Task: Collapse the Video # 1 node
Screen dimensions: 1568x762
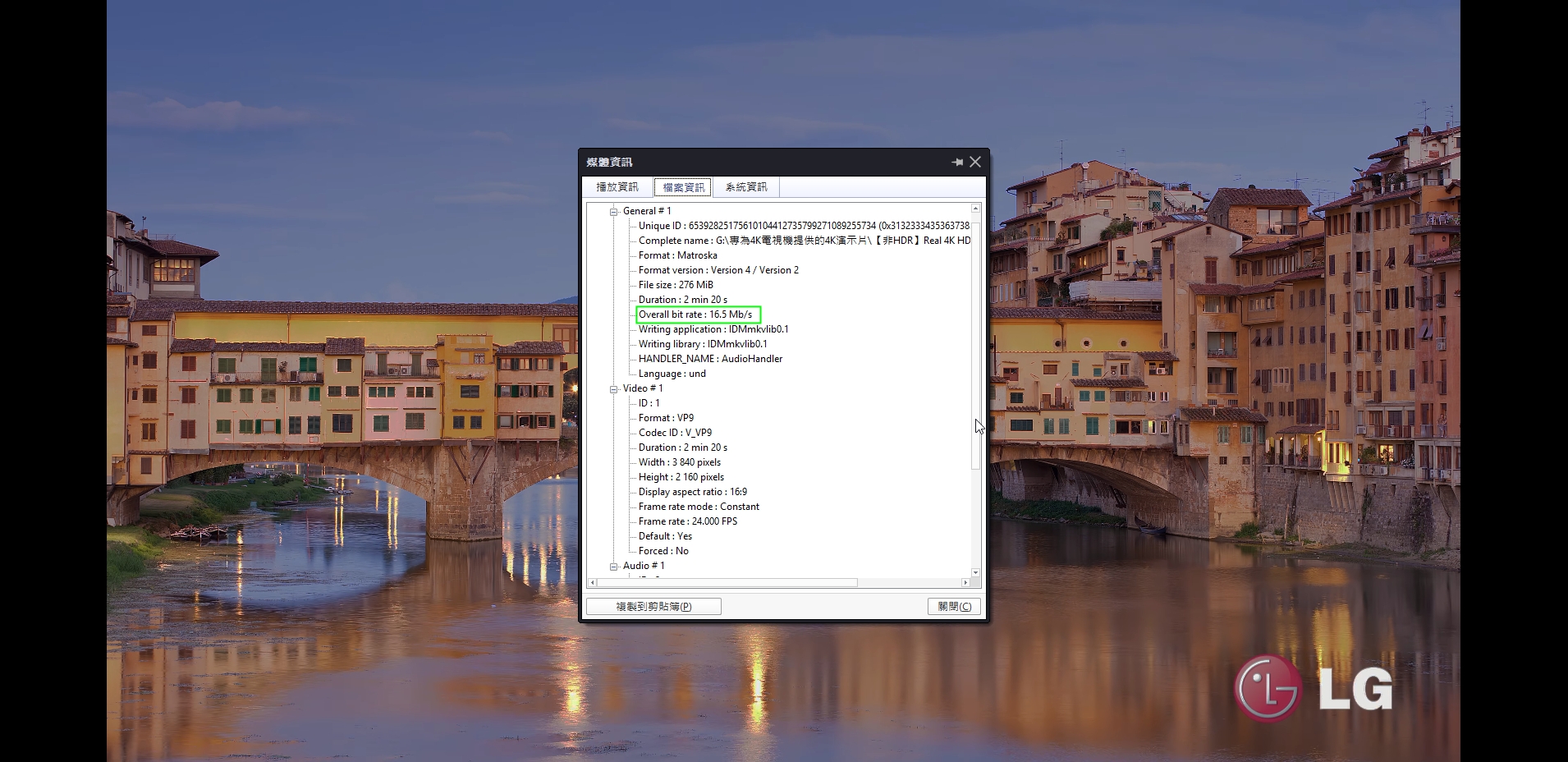Action: (x=613, y=388)
